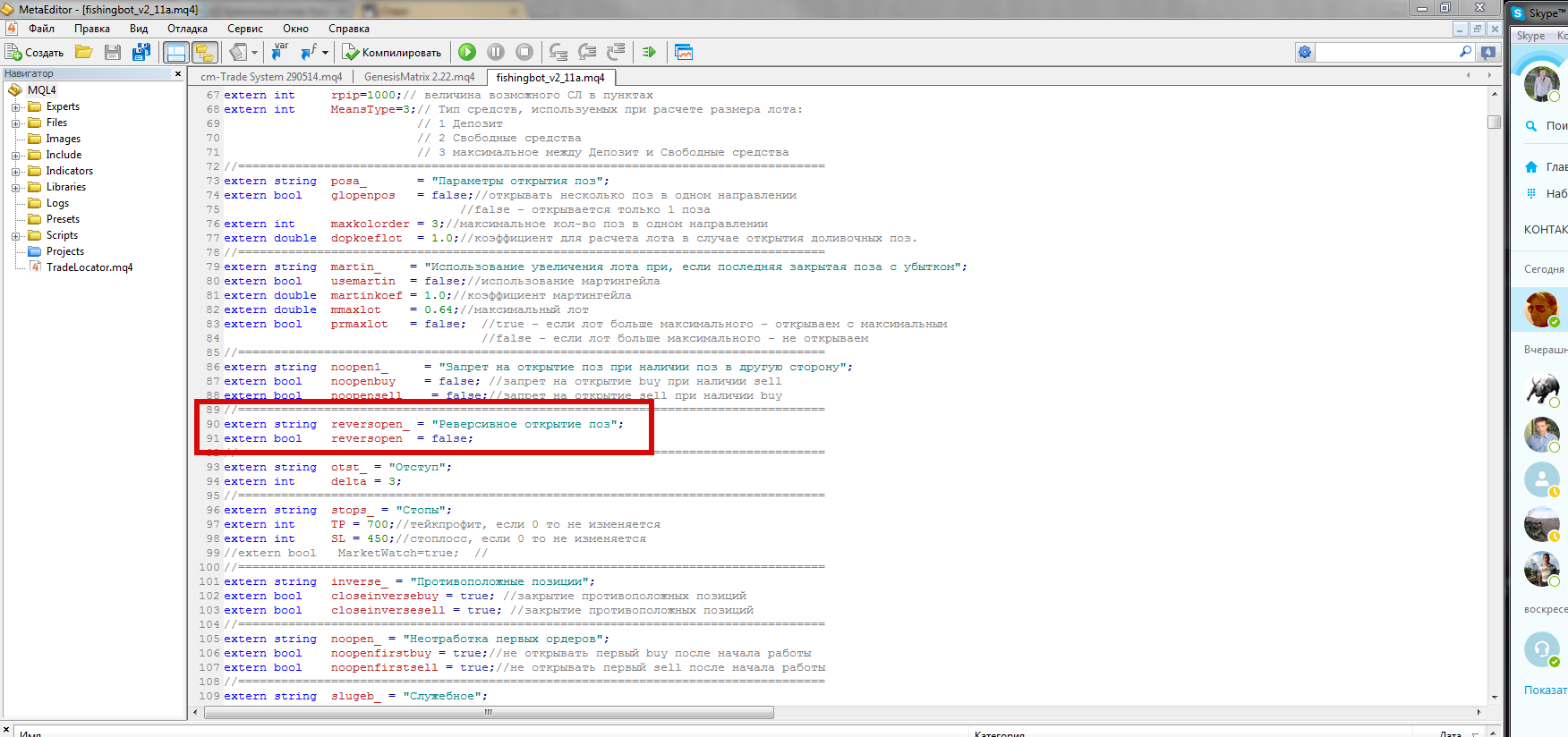Click the stop debugging icon

point(524,52)
